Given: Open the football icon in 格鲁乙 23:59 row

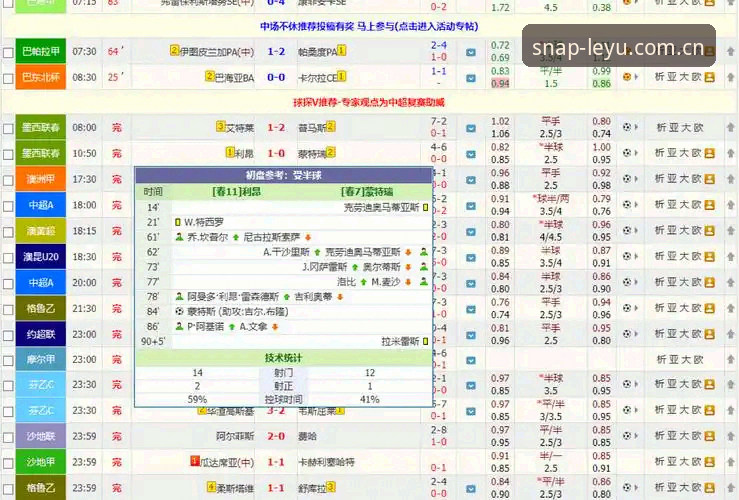Looking at the screenshot, I should 627,487.
